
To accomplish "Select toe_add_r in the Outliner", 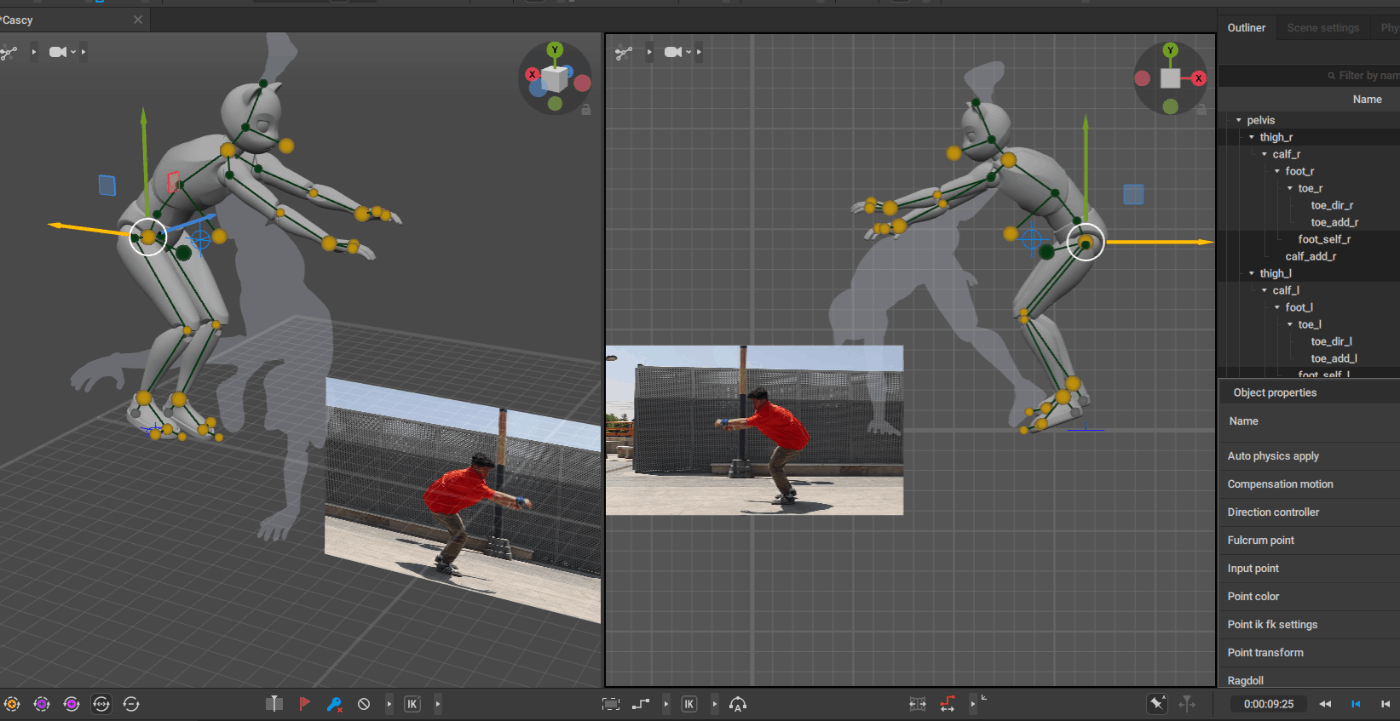I will 1334,222.
